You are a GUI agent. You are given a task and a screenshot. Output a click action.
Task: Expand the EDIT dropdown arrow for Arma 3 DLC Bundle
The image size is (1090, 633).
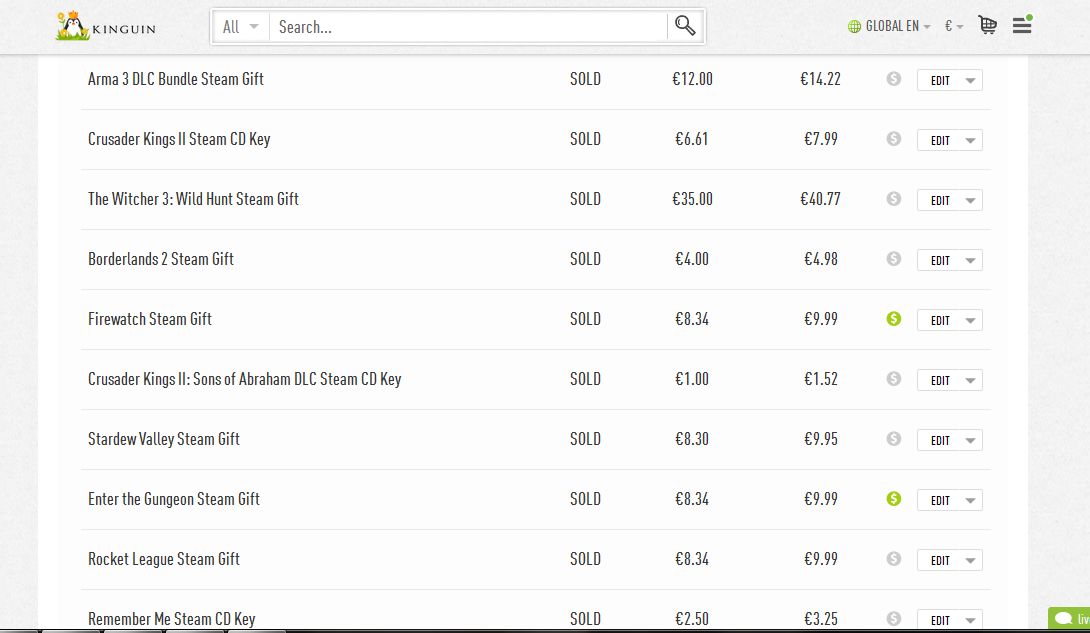tap(970, 81)
